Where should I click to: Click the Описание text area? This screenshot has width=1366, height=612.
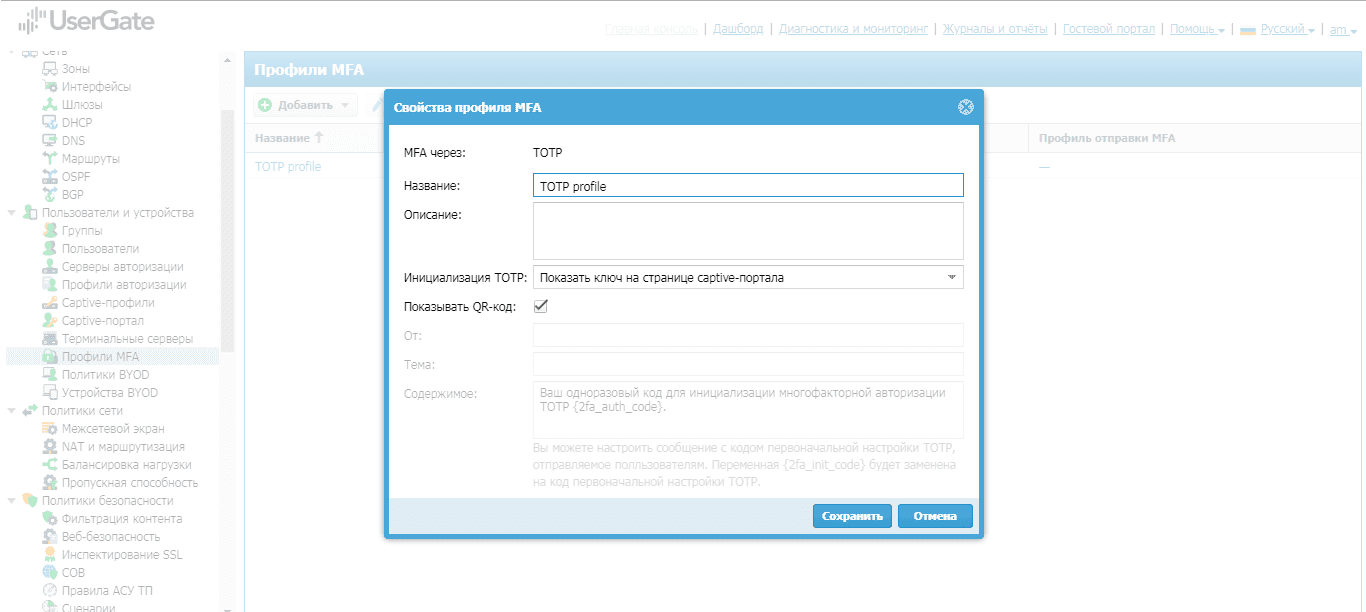tap(748, 231)
